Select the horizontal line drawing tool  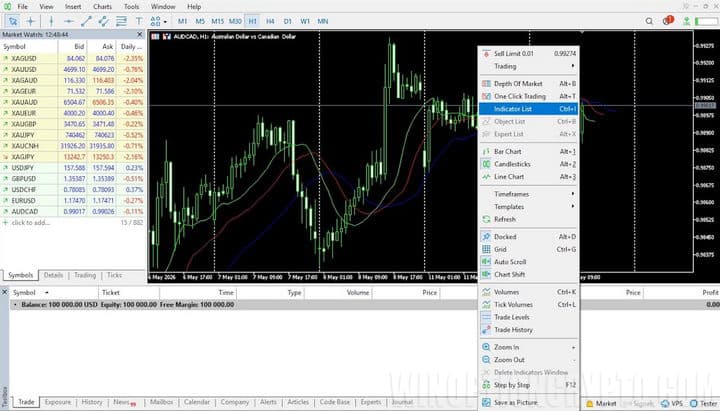68,21
